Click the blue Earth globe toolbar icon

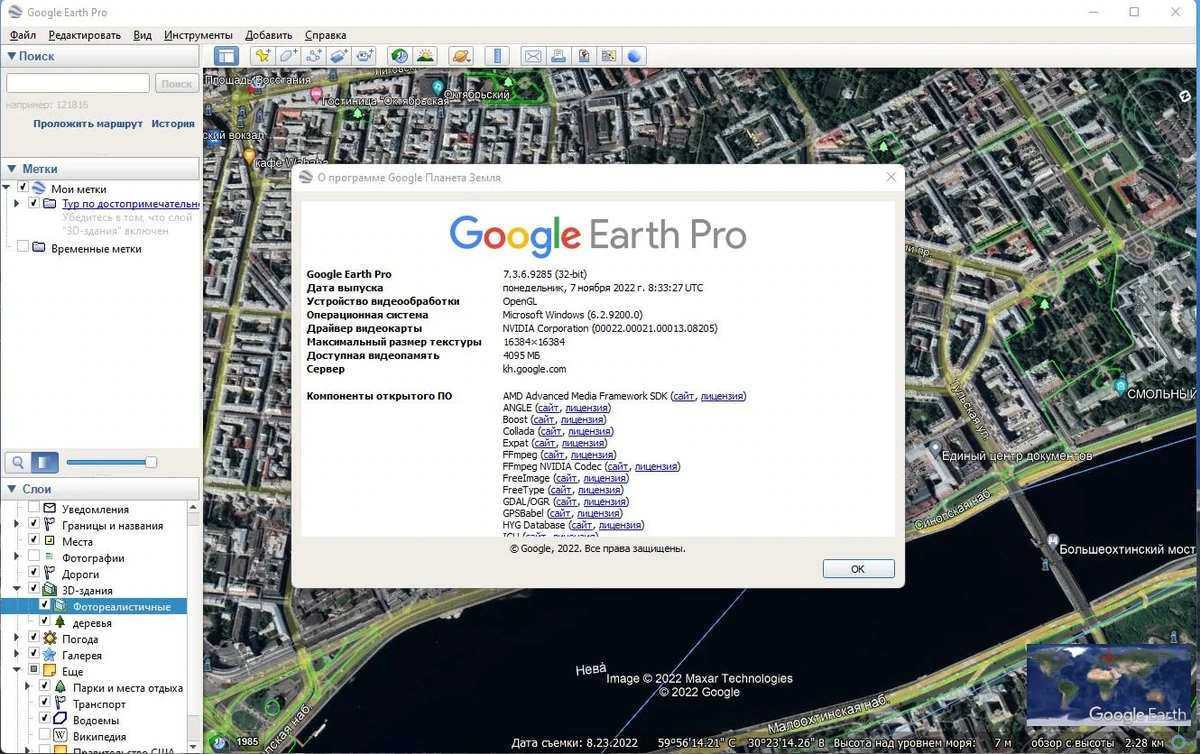pos(633,56)
